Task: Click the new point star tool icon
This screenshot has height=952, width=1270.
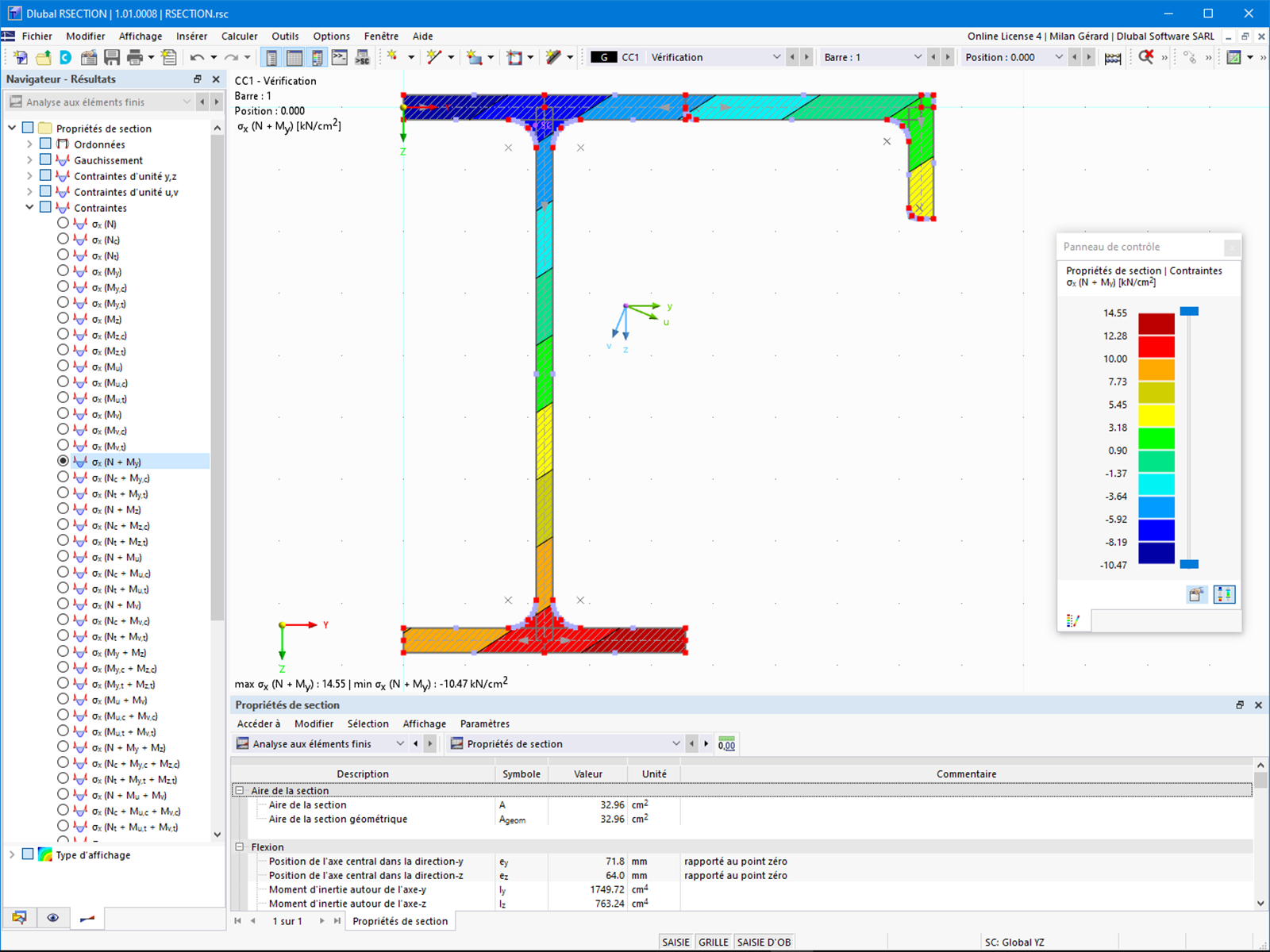Action: [x=392, y=56]
